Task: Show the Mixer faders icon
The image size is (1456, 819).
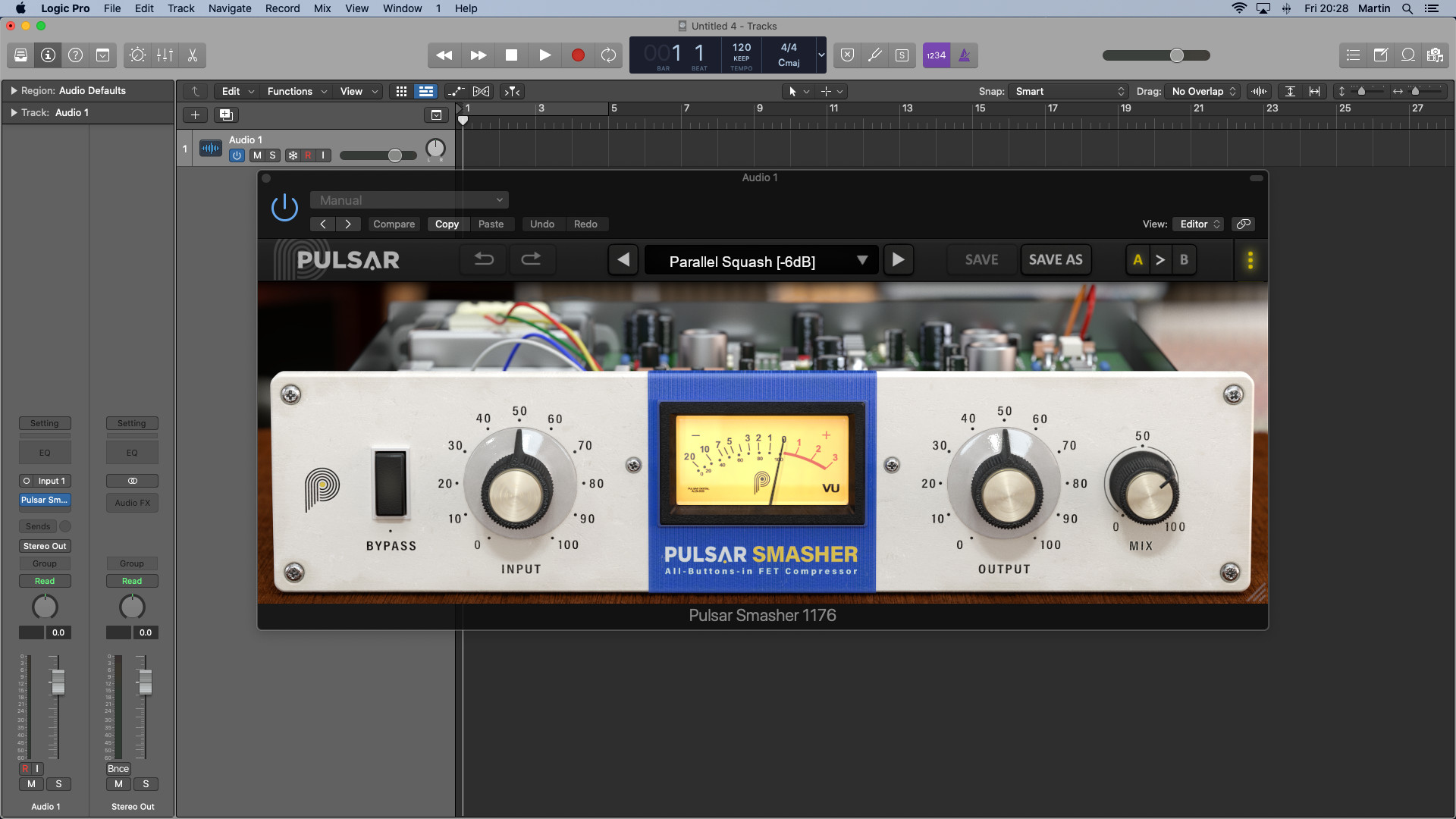Action: coord(165,55)
